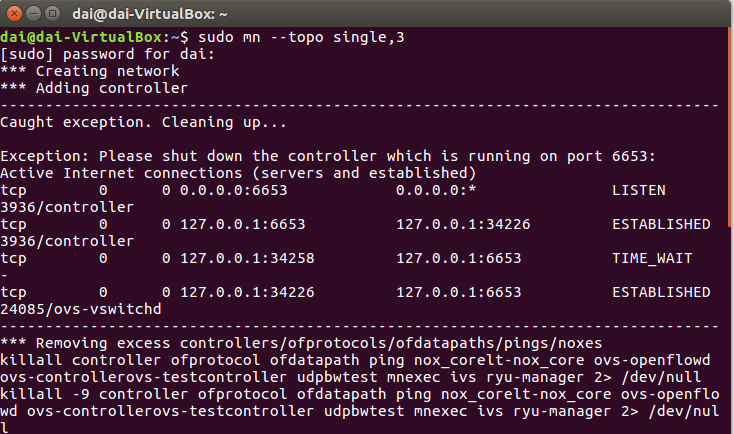734x434 pixels.
Task: Click the green dai@dai-VirtualBox prompt
Action: pyautogui.click(x=81, y=37)
